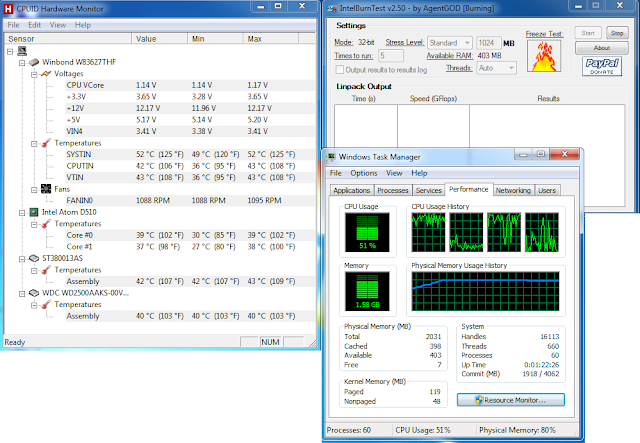640x443 pixels.
Task: Open Hardware Monitor View menu
Action: (58, 25)
